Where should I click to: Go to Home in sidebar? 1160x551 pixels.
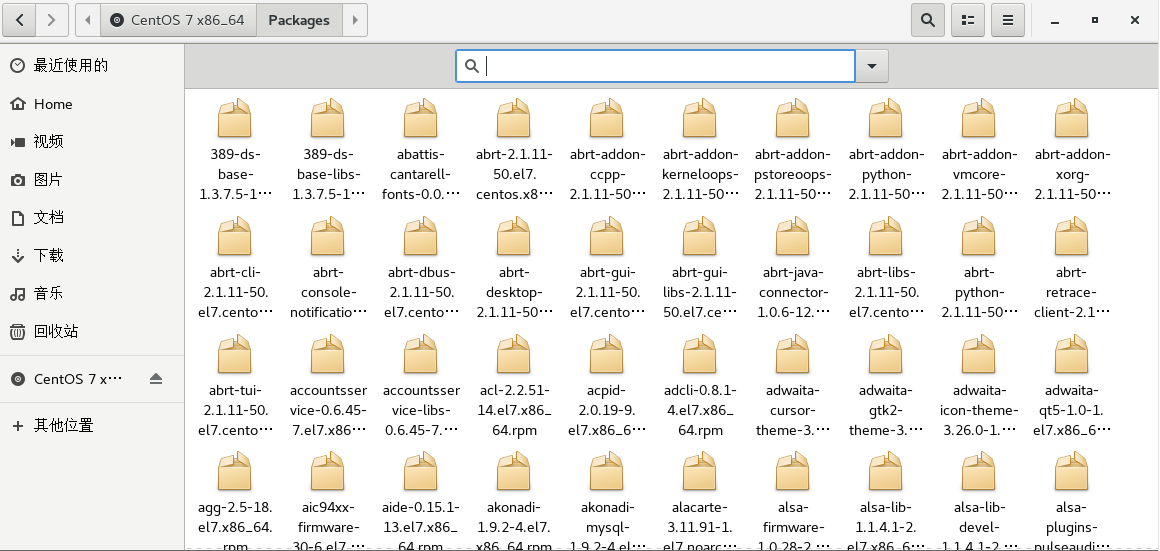[x=92, y=104]
